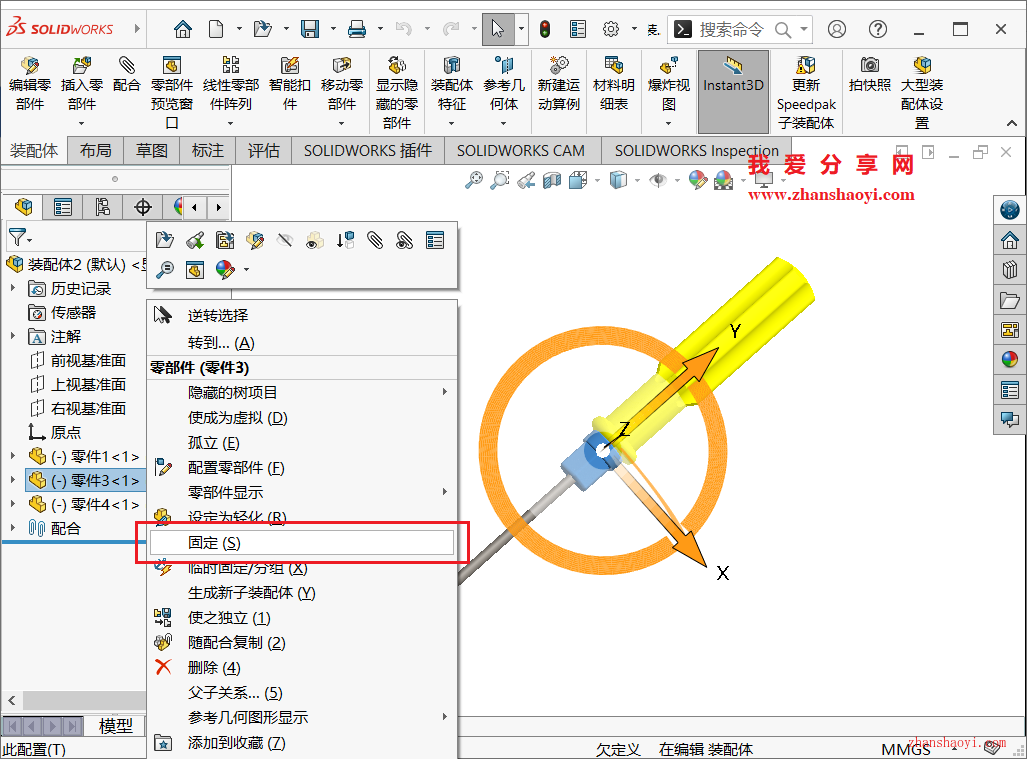This screenshot has width=1027, height=759.
Task: Click the user account login icon
Action: [x=836, y=29]
